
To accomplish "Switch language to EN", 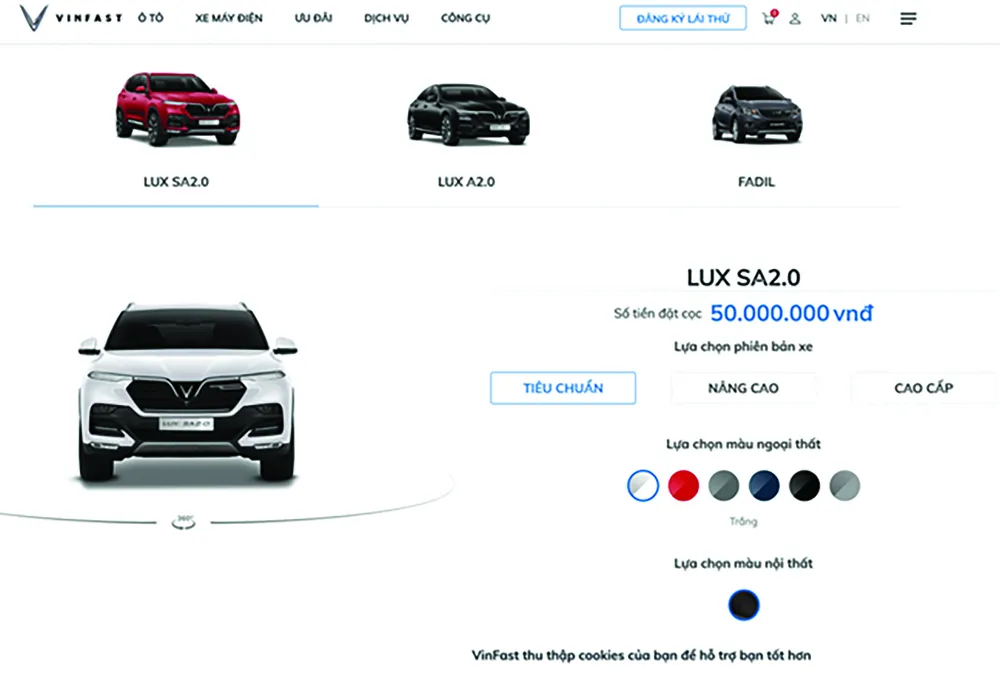I will point(862,18).
